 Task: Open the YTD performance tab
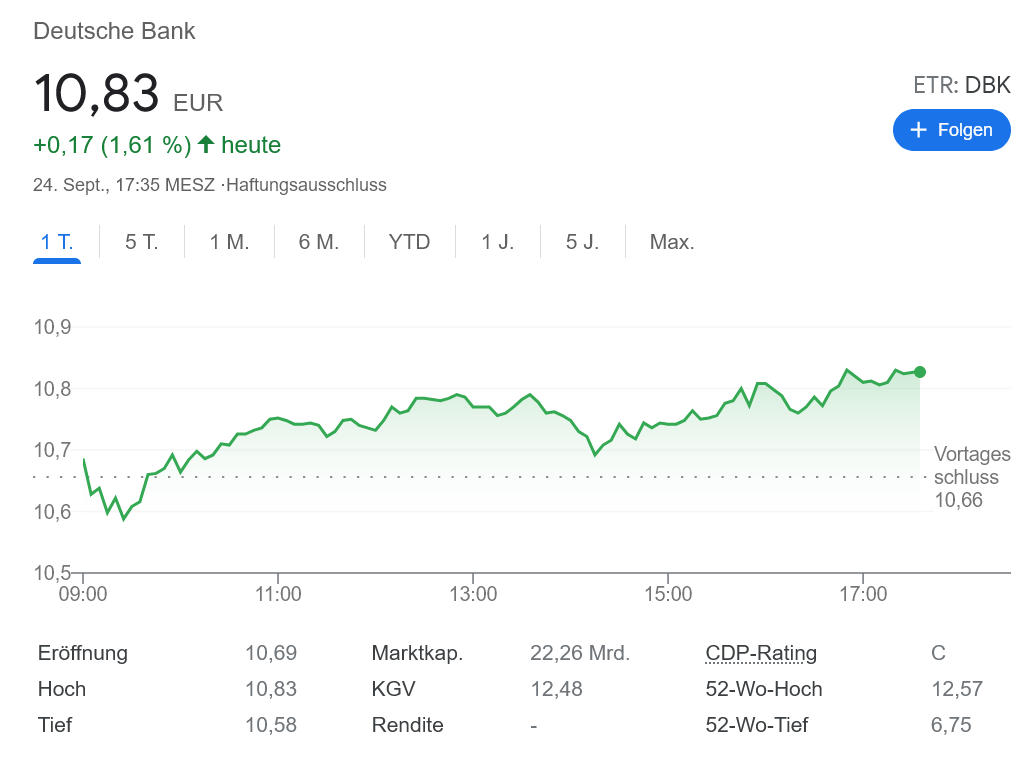(x=409, y=241)
